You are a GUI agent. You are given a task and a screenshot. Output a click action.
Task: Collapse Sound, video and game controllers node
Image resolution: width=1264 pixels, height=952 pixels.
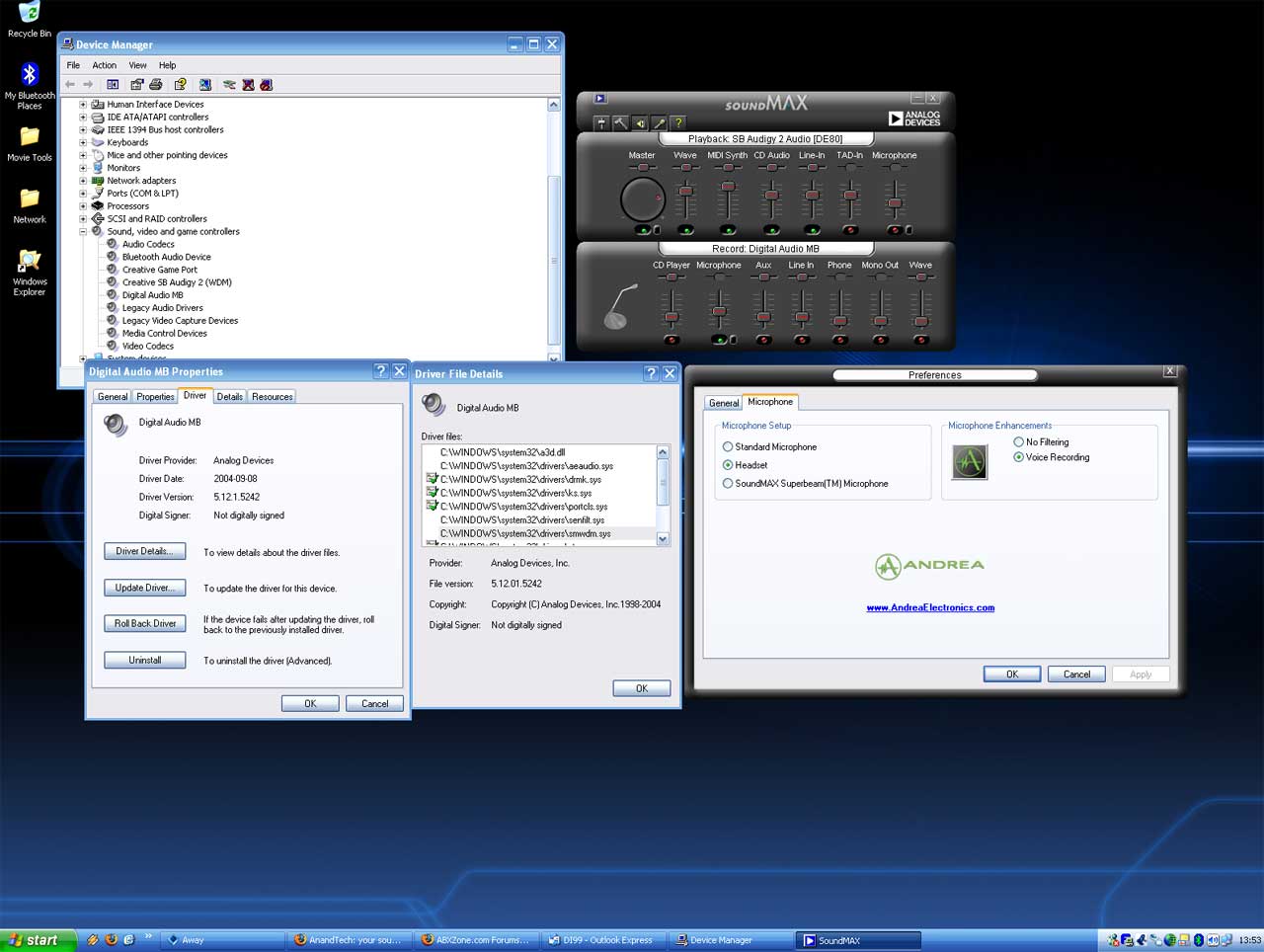click(83, 231)
